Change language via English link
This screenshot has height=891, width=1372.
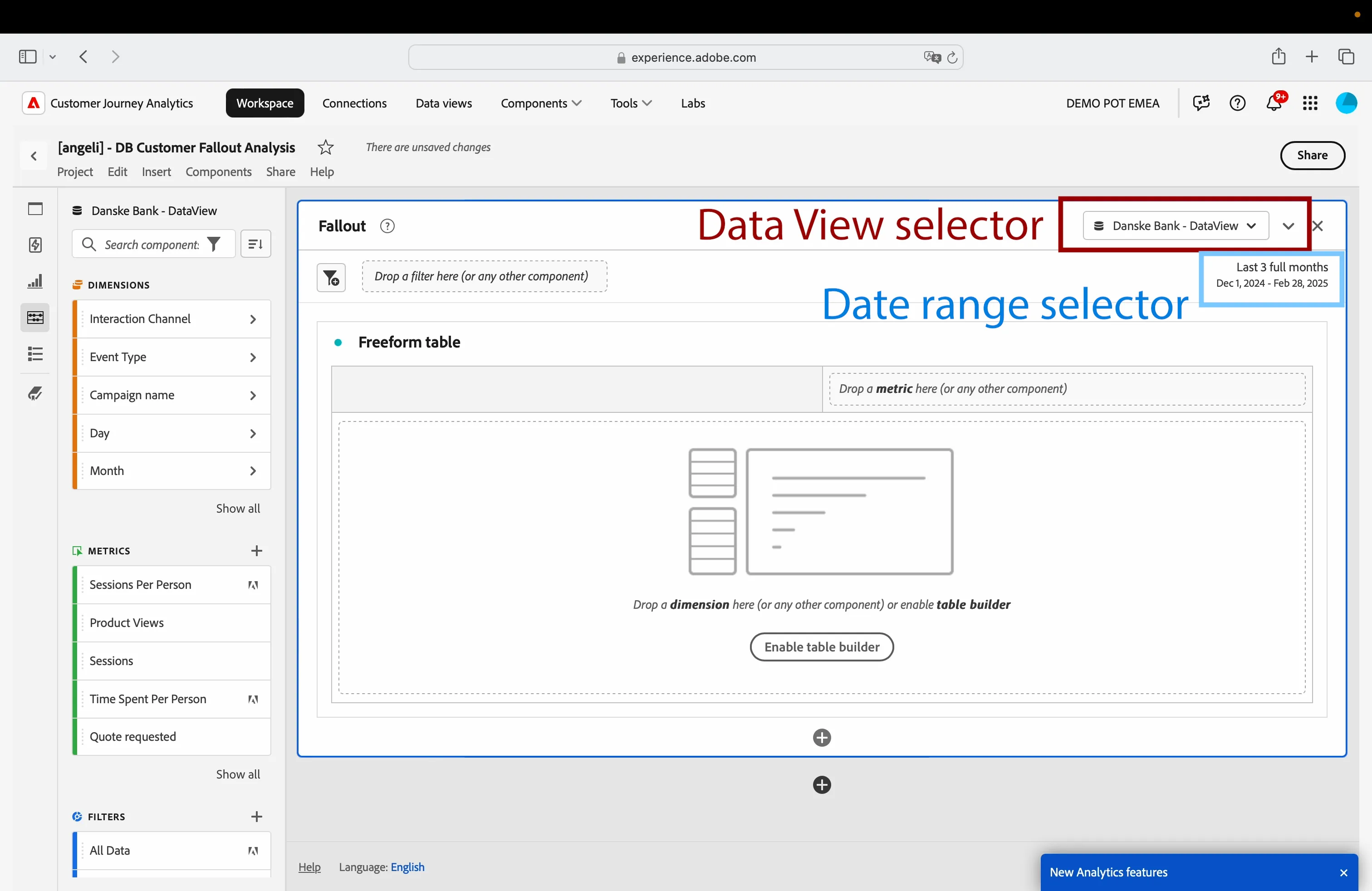pos(407,867)
